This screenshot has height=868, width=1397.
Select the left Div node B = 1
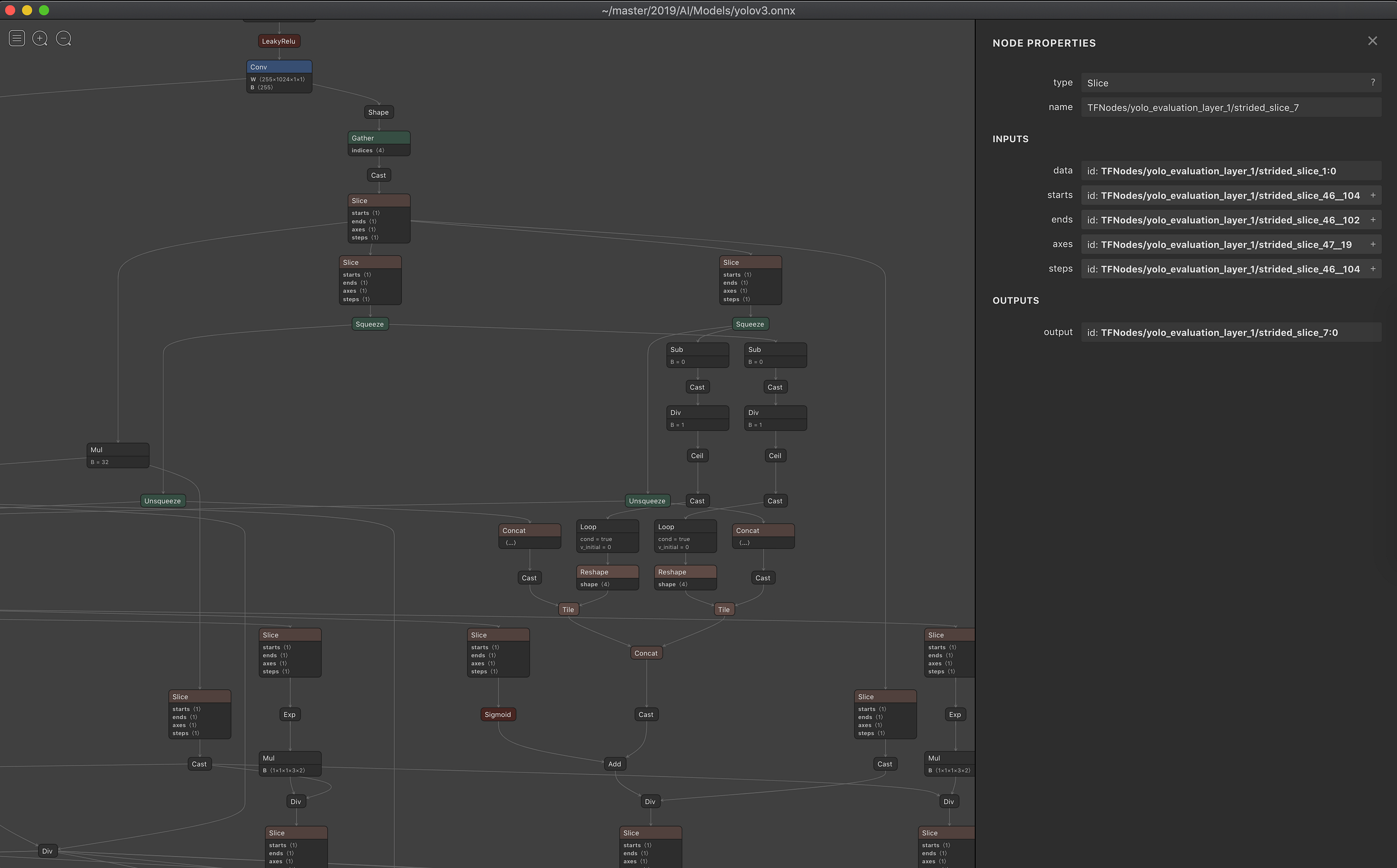click(x=697, y=418)
